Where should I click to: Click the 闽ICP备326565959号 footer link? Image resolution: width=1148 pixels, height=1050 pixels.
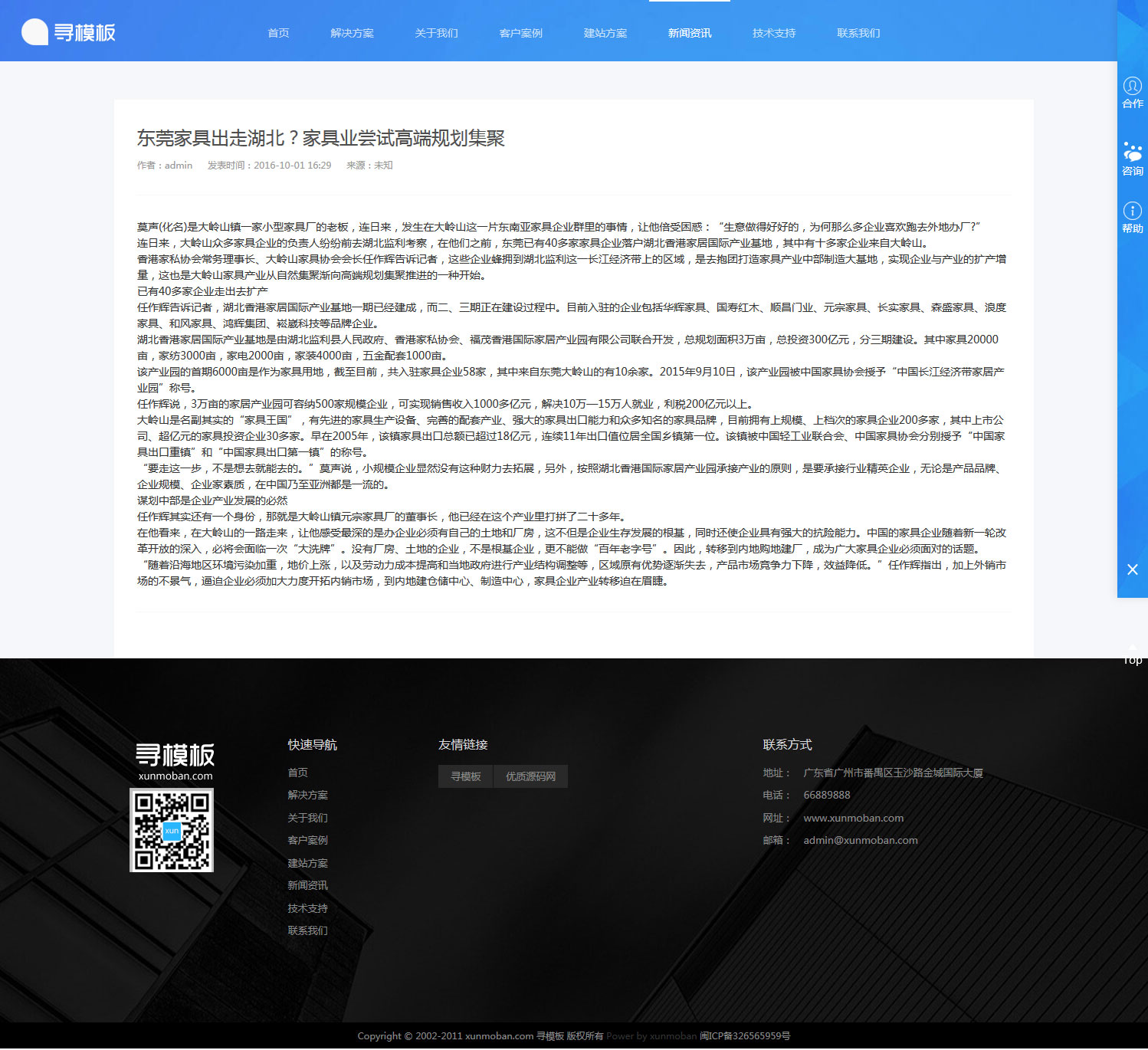744,1035
